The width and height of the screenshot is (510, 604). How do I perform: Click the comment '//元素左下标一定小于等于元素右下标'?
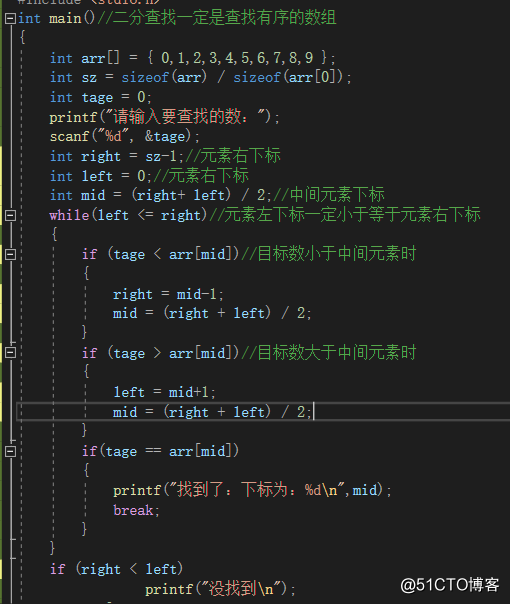(x=345, y=215)
